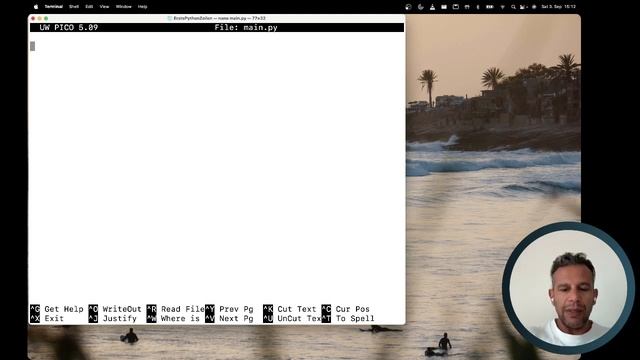Click the '^K Cut Text' shortcut

[x=290, y=309]
